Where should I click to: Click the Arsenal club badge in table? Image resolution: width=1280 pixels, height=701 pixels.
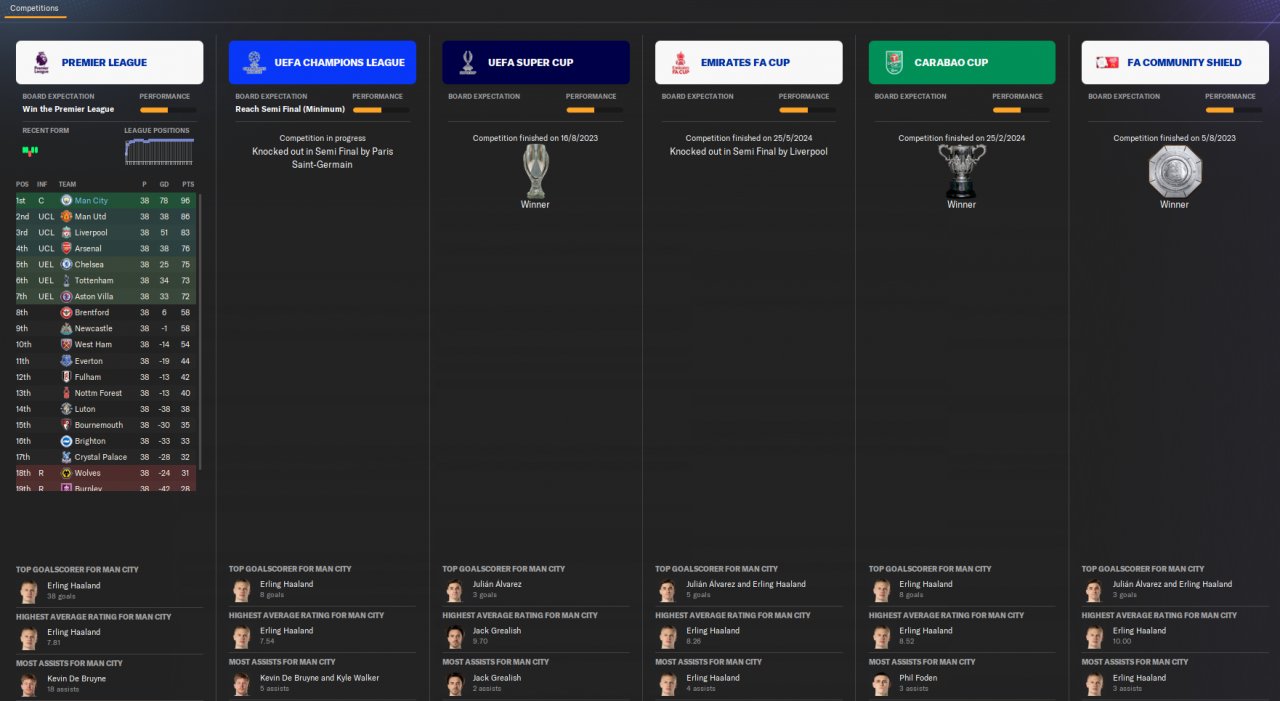pos(66,248)
